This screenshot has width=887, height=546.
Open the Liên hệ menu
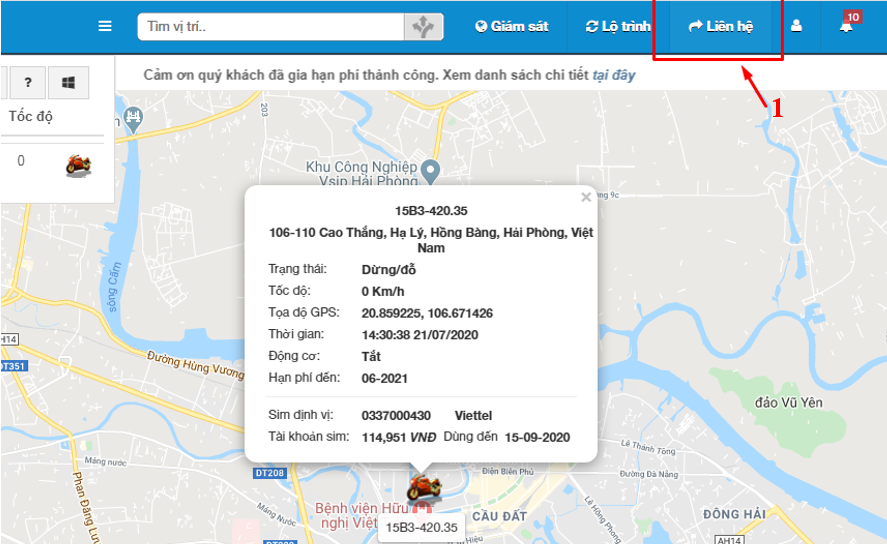pyautogui.click(x=720, y=27)
